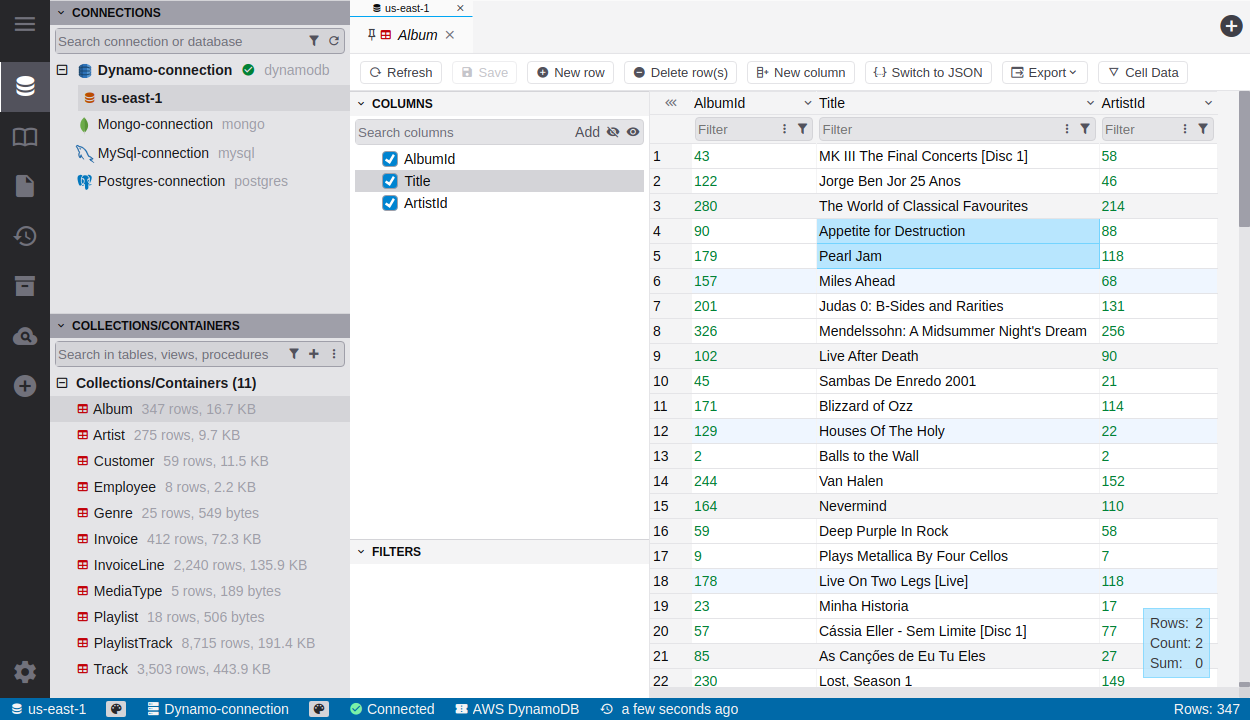Uncheck the AlbumId column checkbox
The height and width of the screenshot is (720, 1250).
click(390, 159)
